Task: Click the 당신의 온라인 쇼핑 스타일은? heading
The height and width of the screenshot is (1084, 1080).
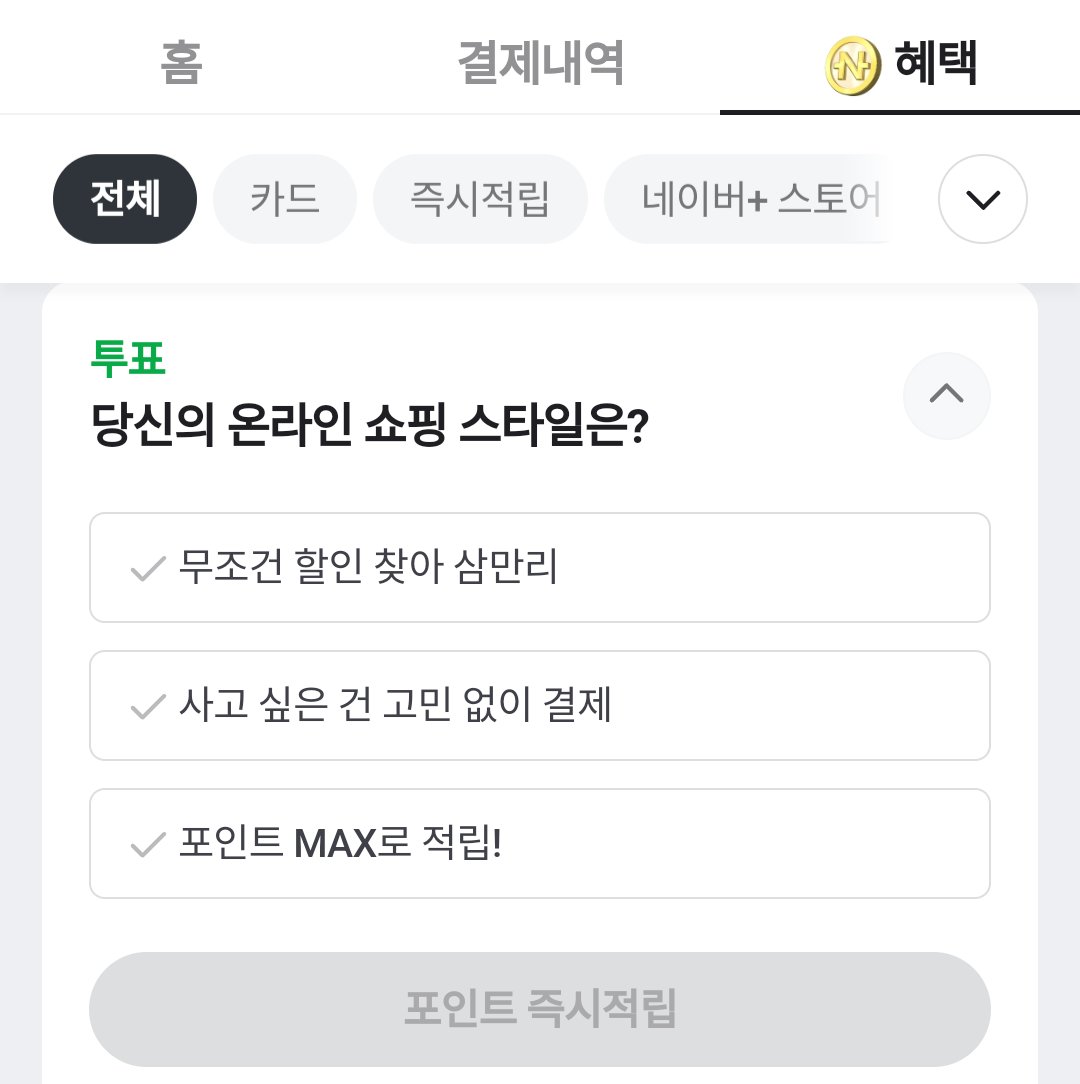Action: pyautogui.click(x=370, y=428)
